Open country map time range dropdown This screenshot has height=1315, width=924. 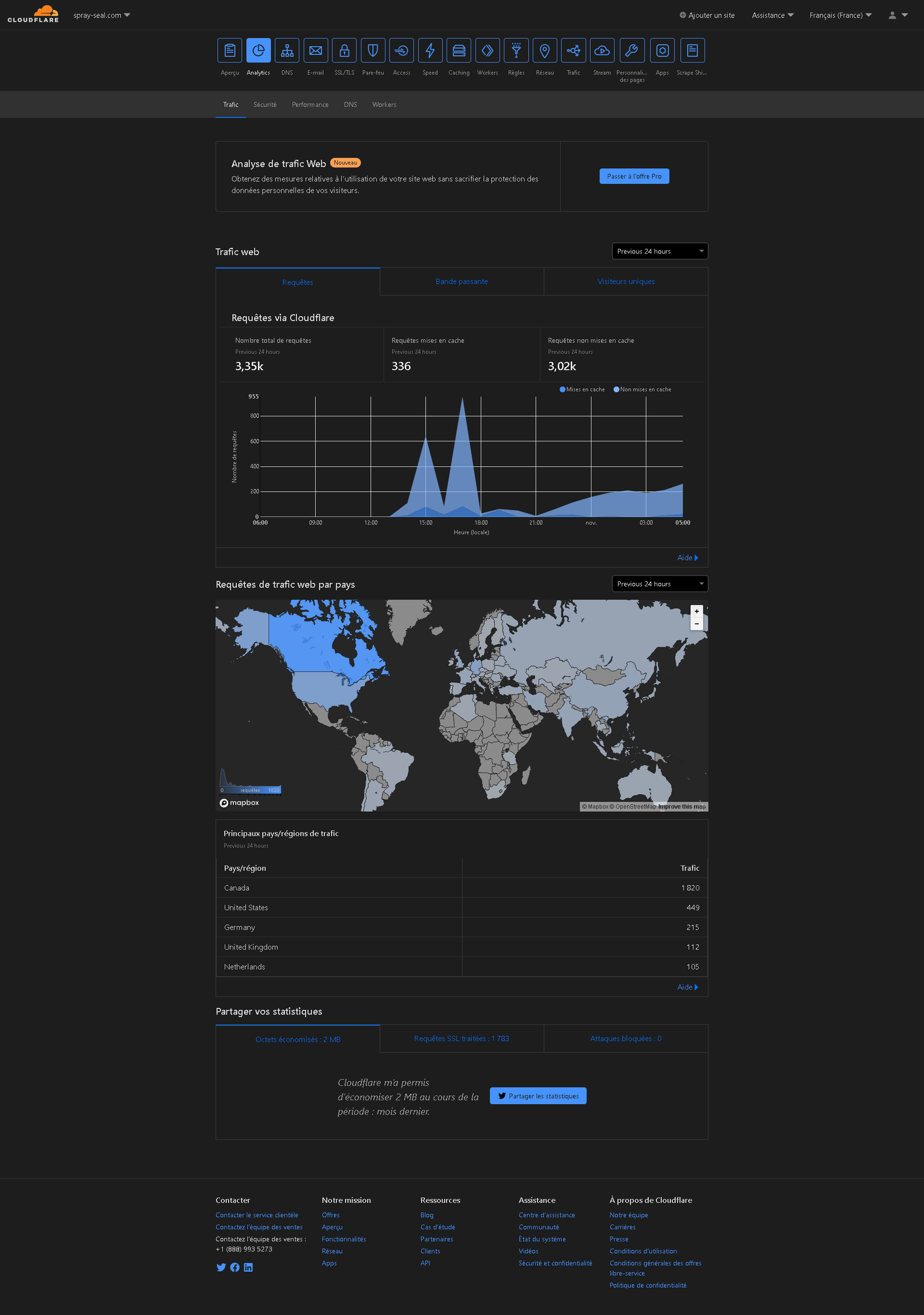tap(660, 584)
